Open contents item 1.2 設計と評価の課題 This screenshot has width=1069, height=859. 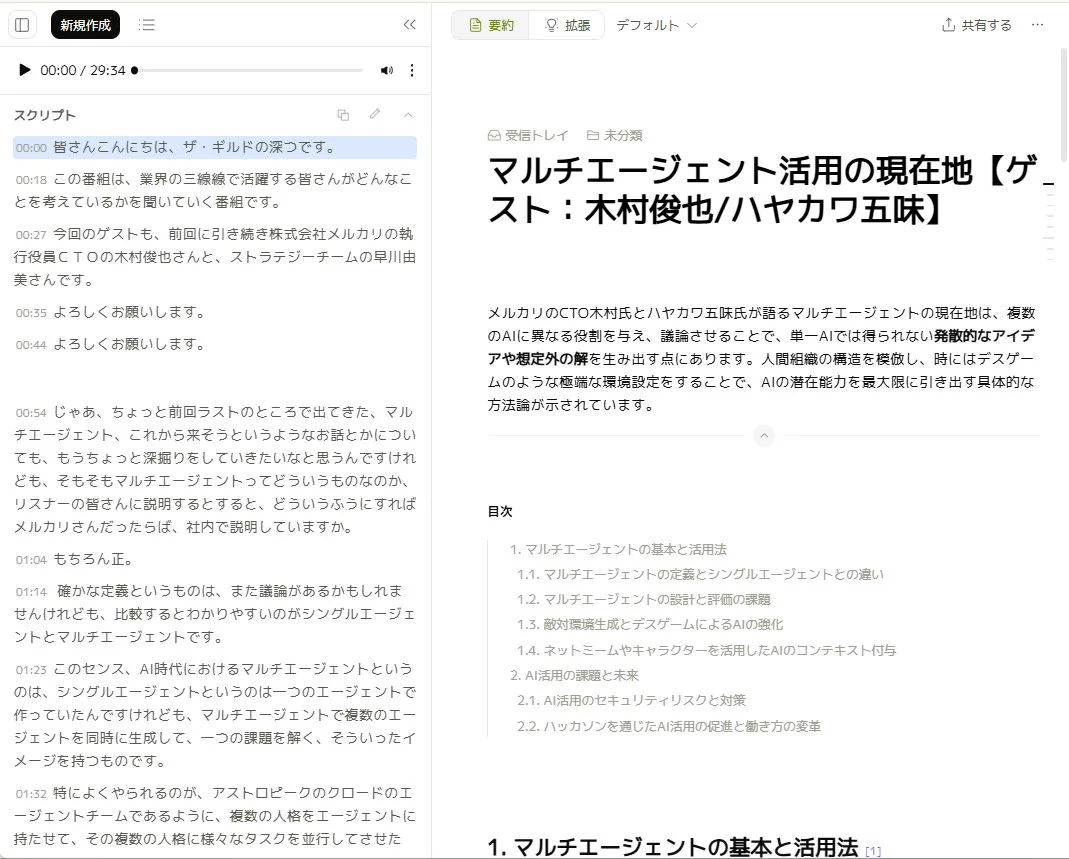[x=644, y=600]
